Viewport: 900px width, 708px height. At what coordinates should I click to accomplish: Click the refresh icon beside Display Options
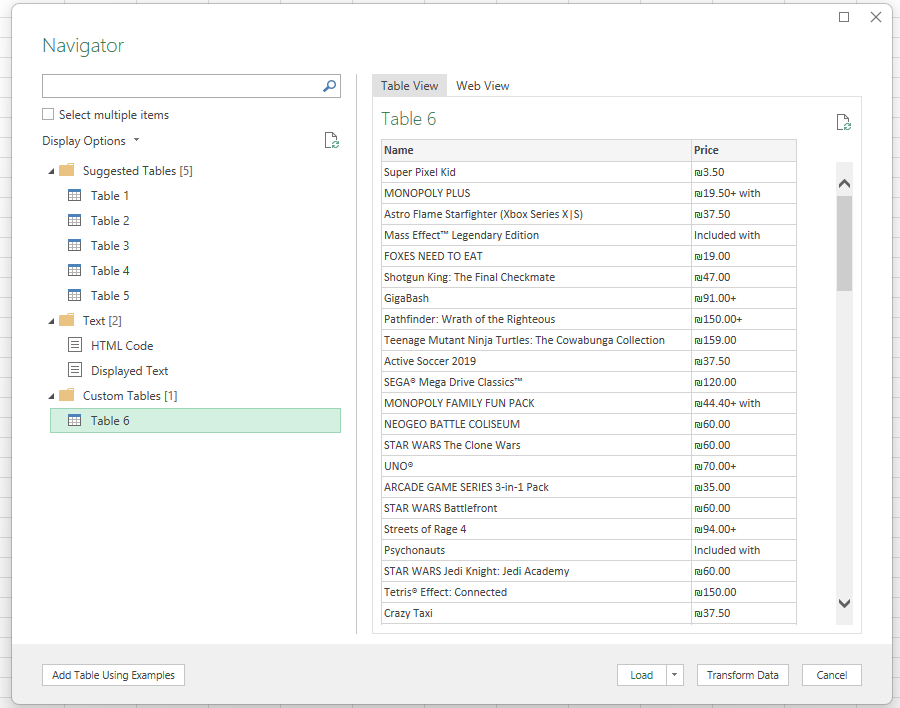coord(331,140)
